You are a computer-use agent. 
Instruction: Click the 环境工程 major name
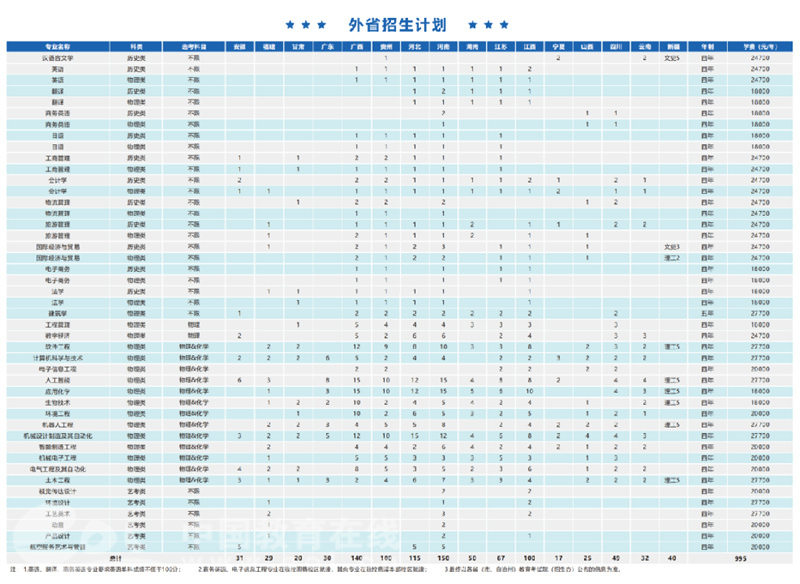[x=58, y=414]
